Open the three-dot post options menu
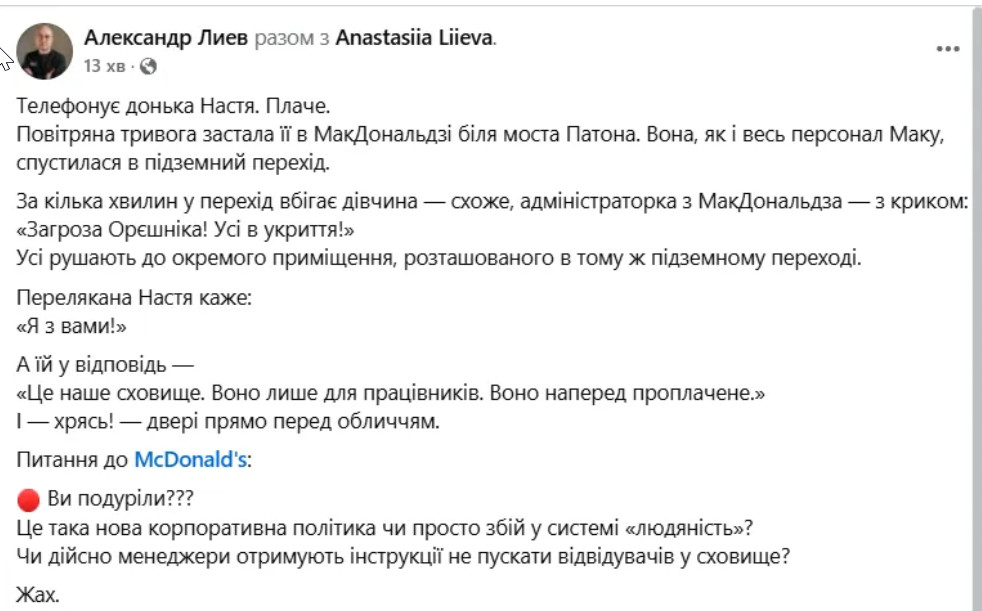The width and height of the screenshot is (982, 611). click(947, 48)
